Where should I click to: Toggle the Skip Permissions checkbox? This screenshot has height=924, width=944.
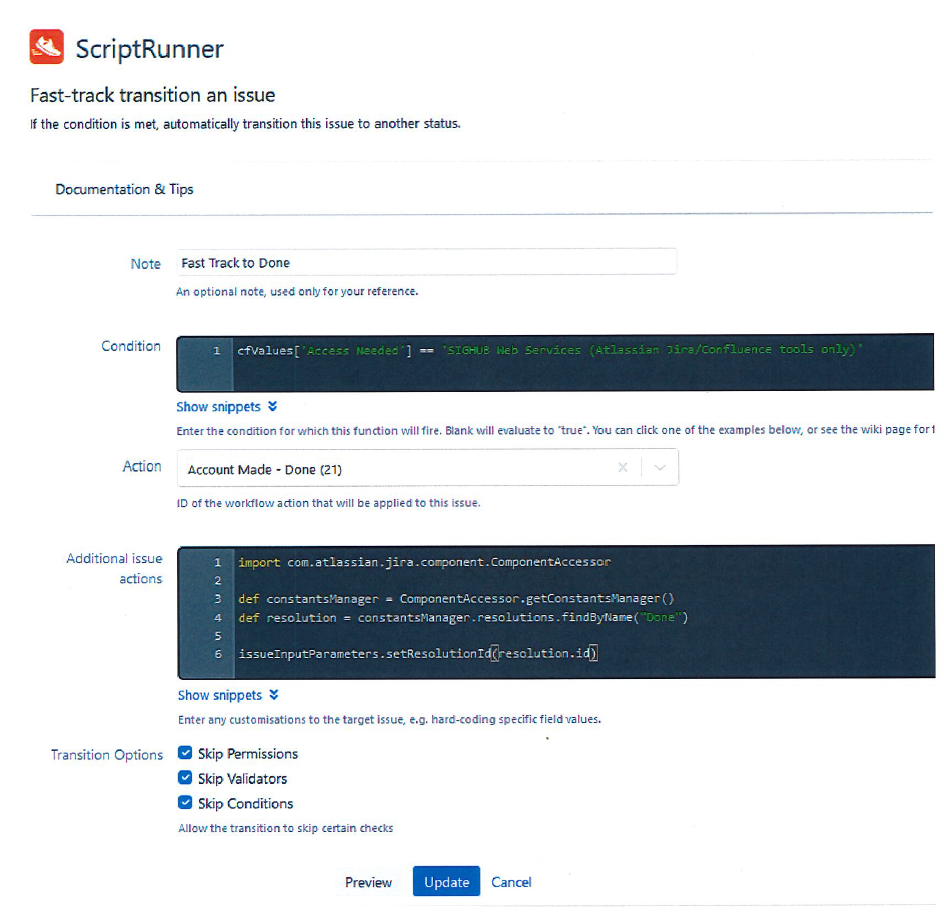click(185, 753)
